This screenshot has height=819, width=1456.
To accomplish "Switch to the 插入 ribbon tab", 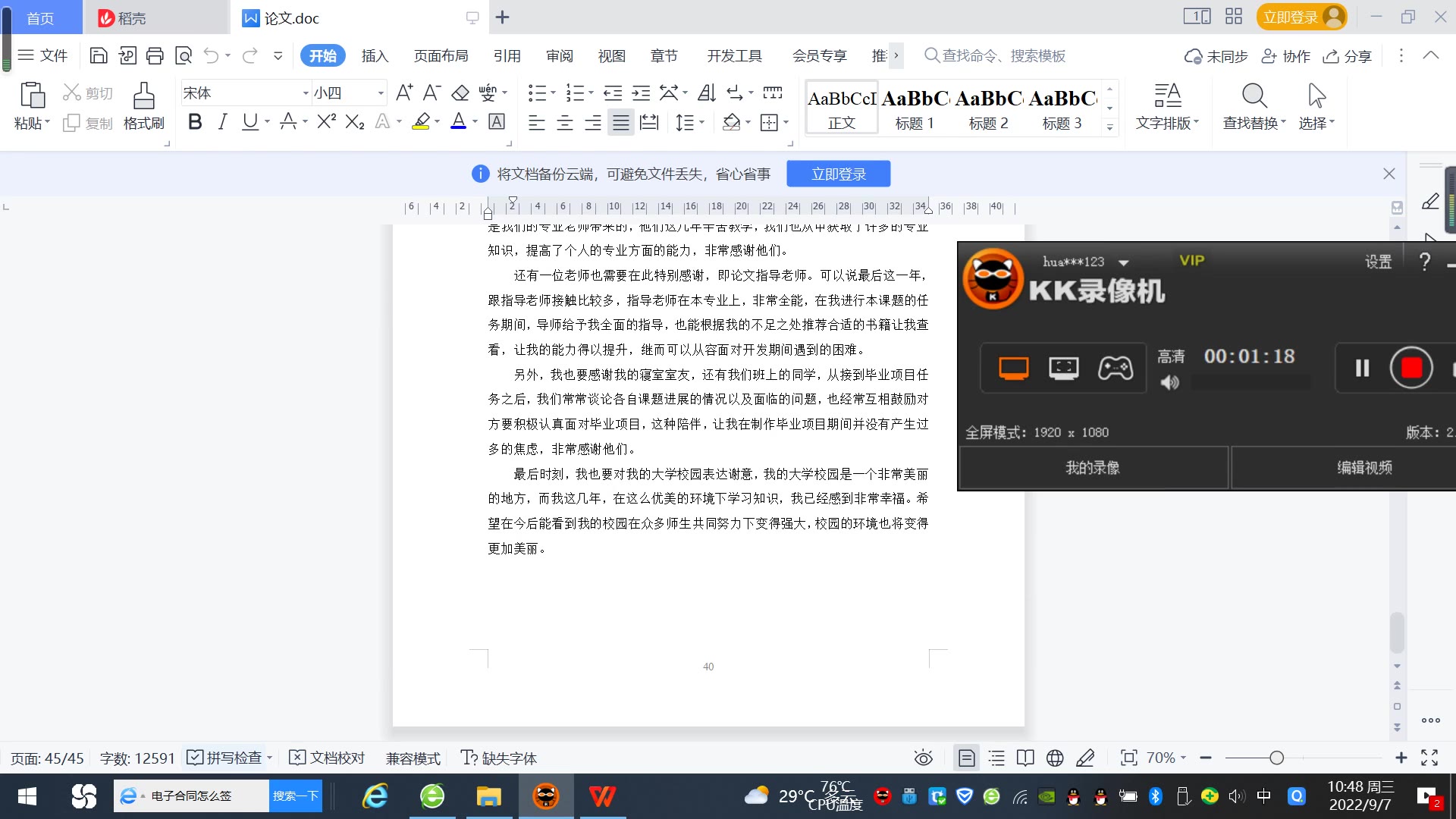I will [x=375, y=56].
